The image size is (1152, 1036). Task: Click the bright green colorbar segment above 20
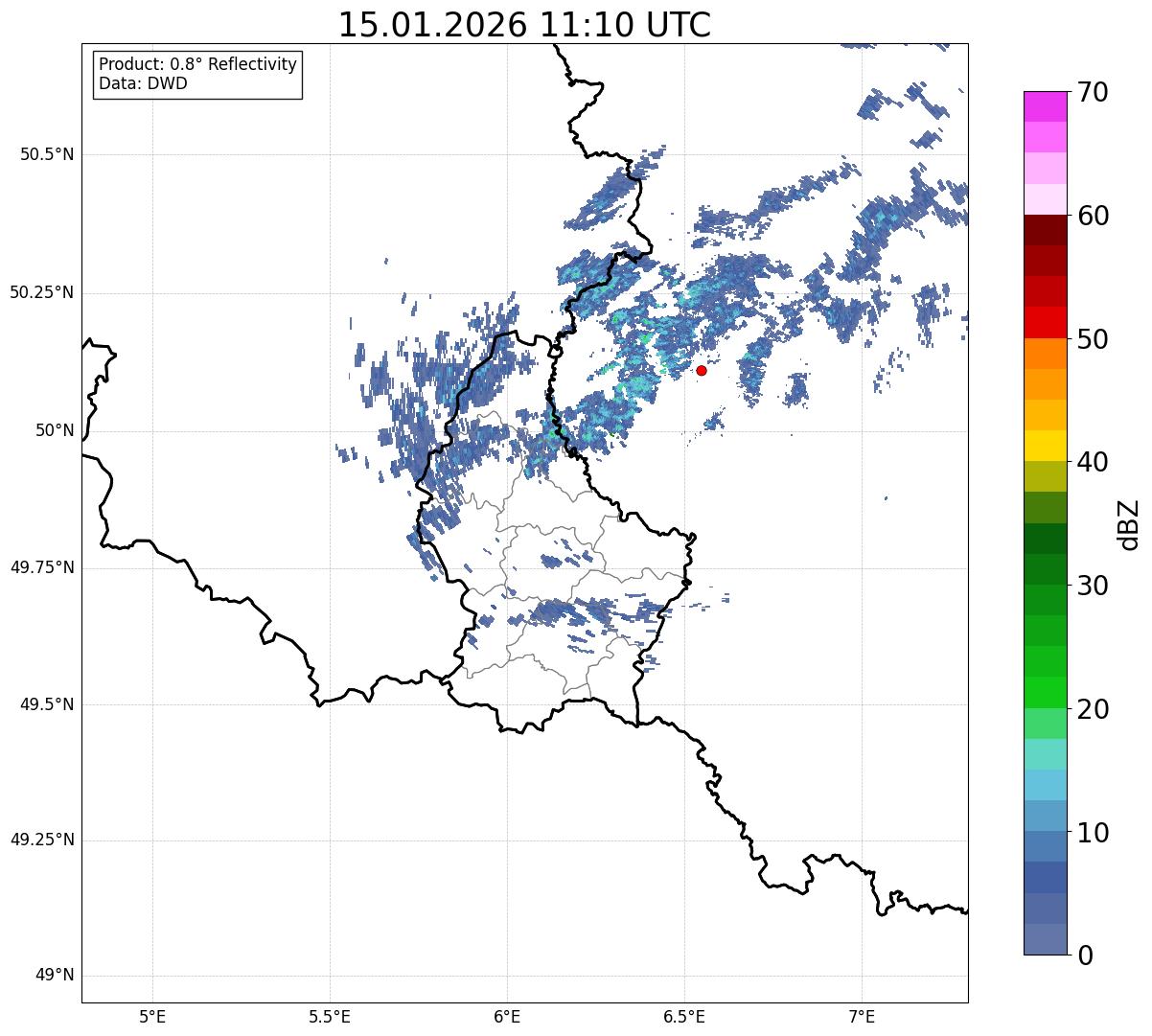click(1045, 692)
